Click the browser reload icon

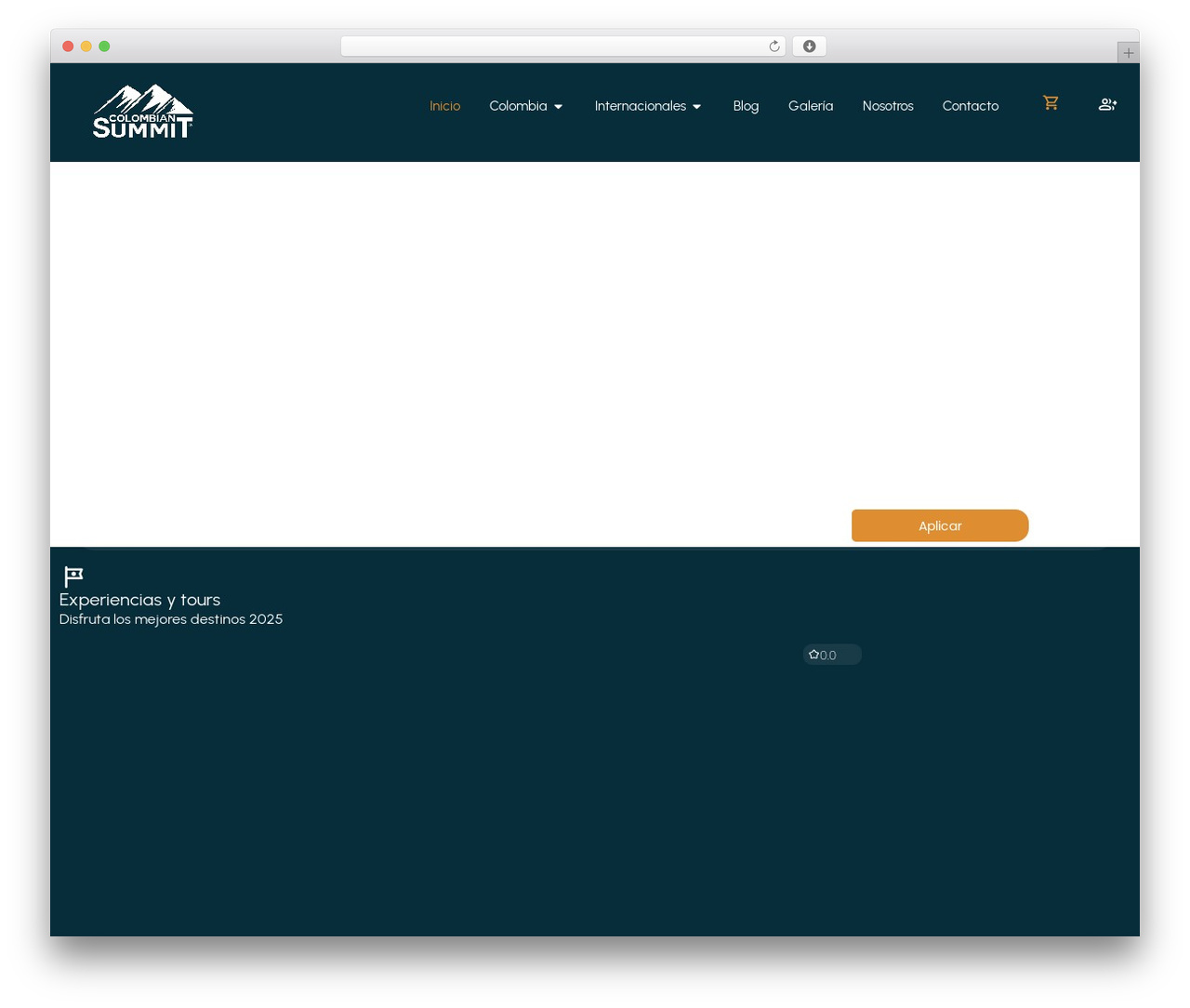click(x=773, y=46)
